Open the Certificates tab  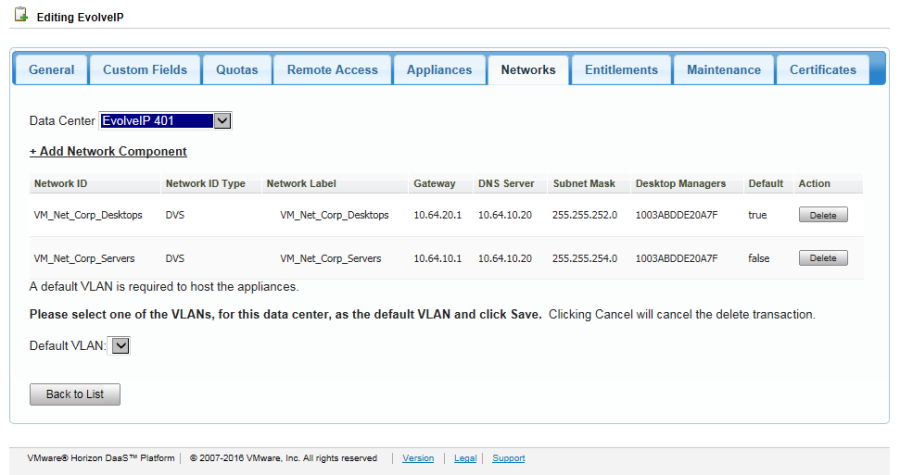pyautogui.click(x=823, y=70)
